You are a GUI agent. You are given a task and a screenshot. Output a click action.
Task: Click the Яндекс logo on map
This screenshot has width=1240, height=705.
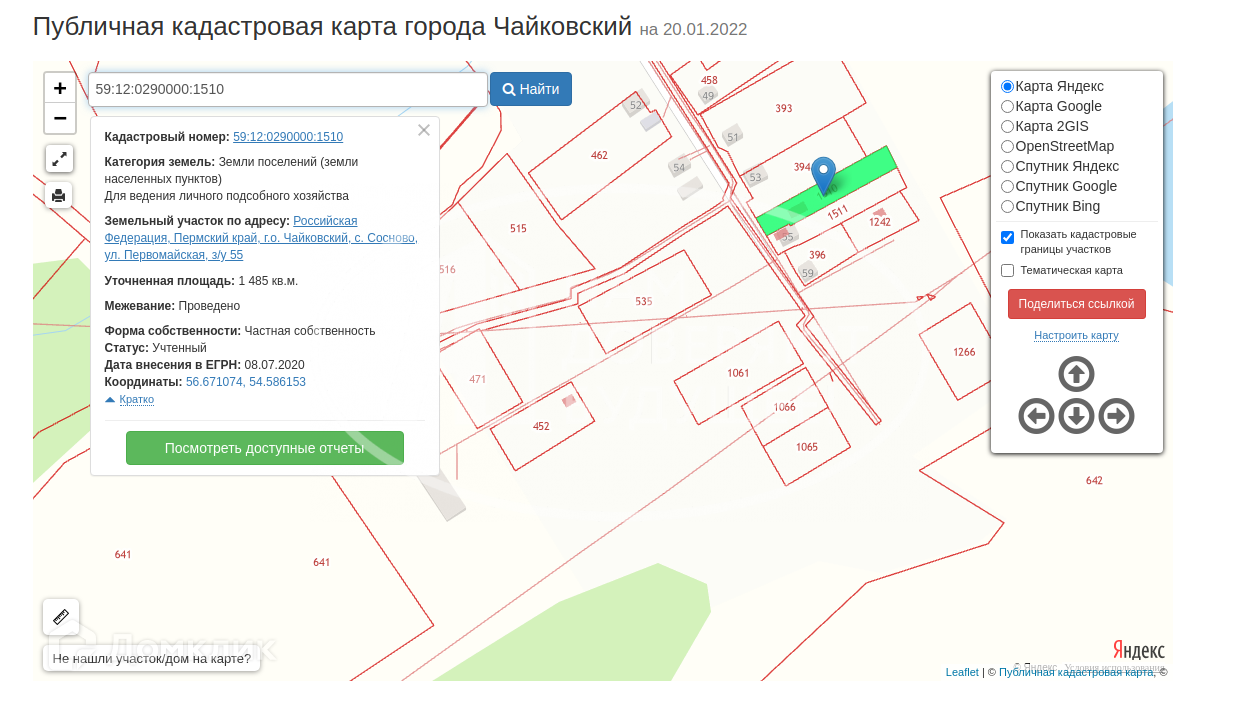1139,650
